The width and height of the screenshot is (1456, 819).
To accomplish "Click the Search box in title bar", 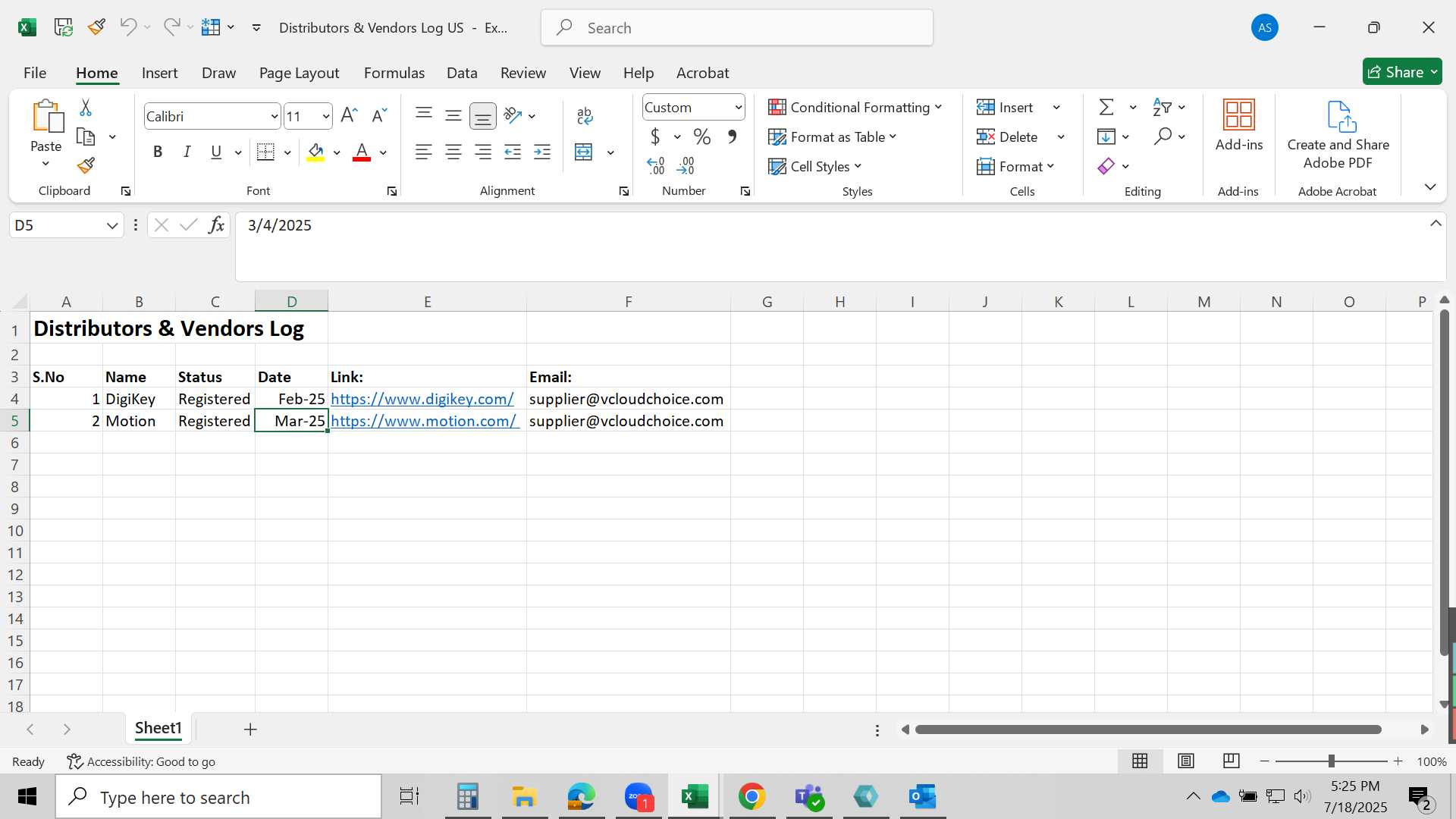I will pos(737,28).
